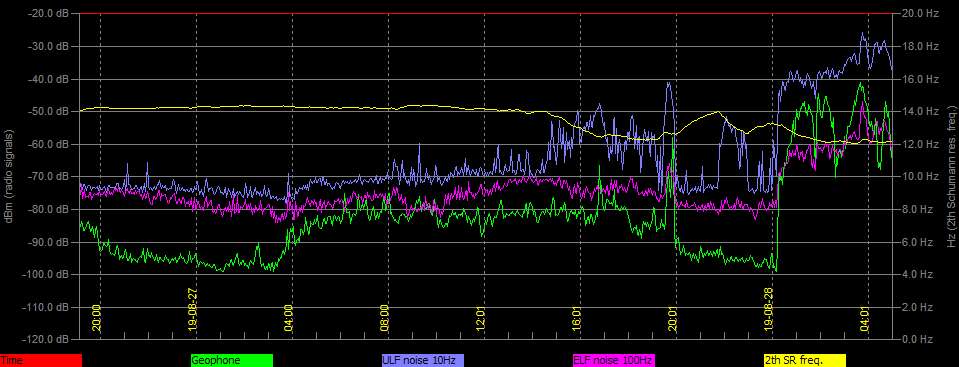
Task: Click the 2.0 Hz axis label
Action: 917,306
